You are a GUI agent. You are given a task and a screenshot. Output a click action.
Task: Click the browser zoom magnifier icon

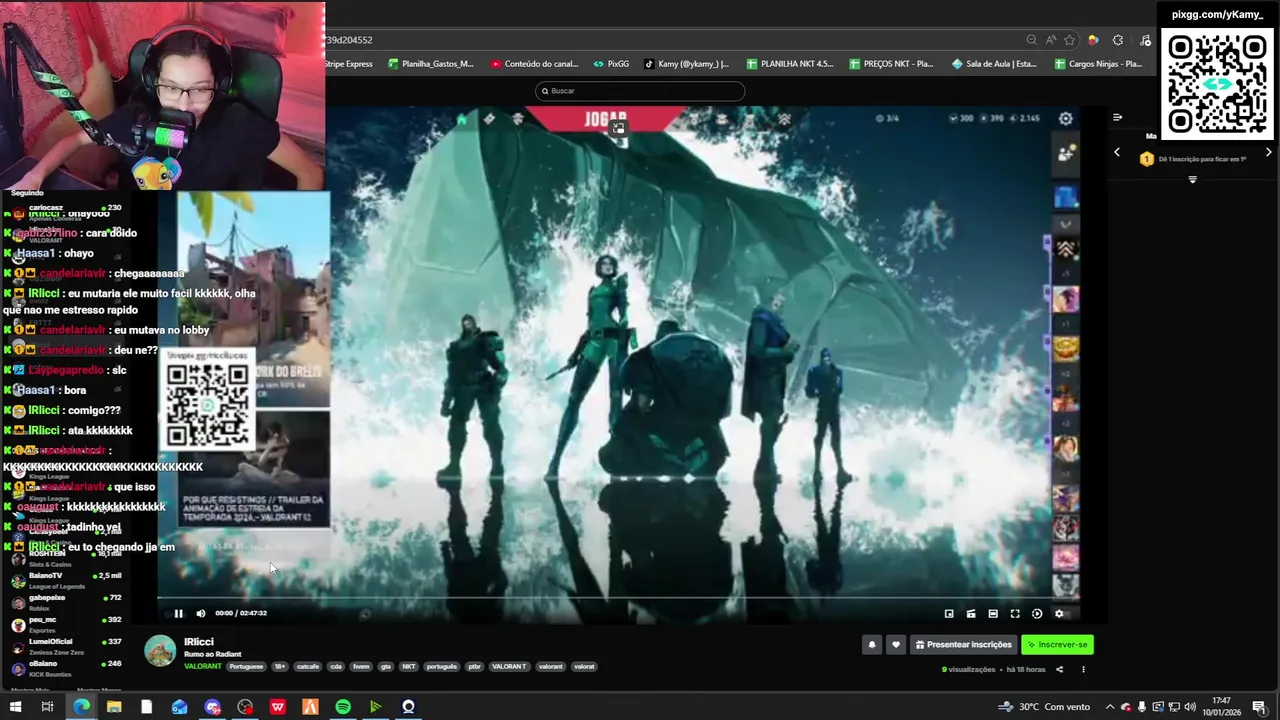1031,40
